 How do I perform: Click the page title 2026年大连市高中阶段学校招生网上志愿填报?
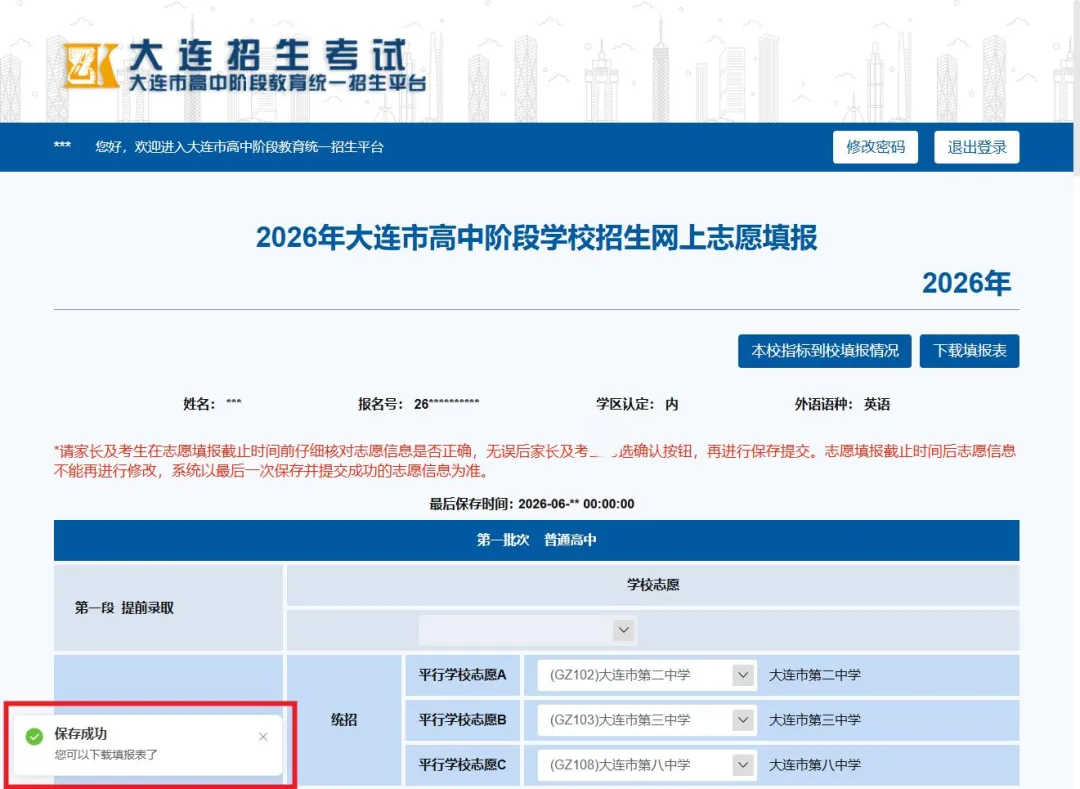click(x=537, y=238)
